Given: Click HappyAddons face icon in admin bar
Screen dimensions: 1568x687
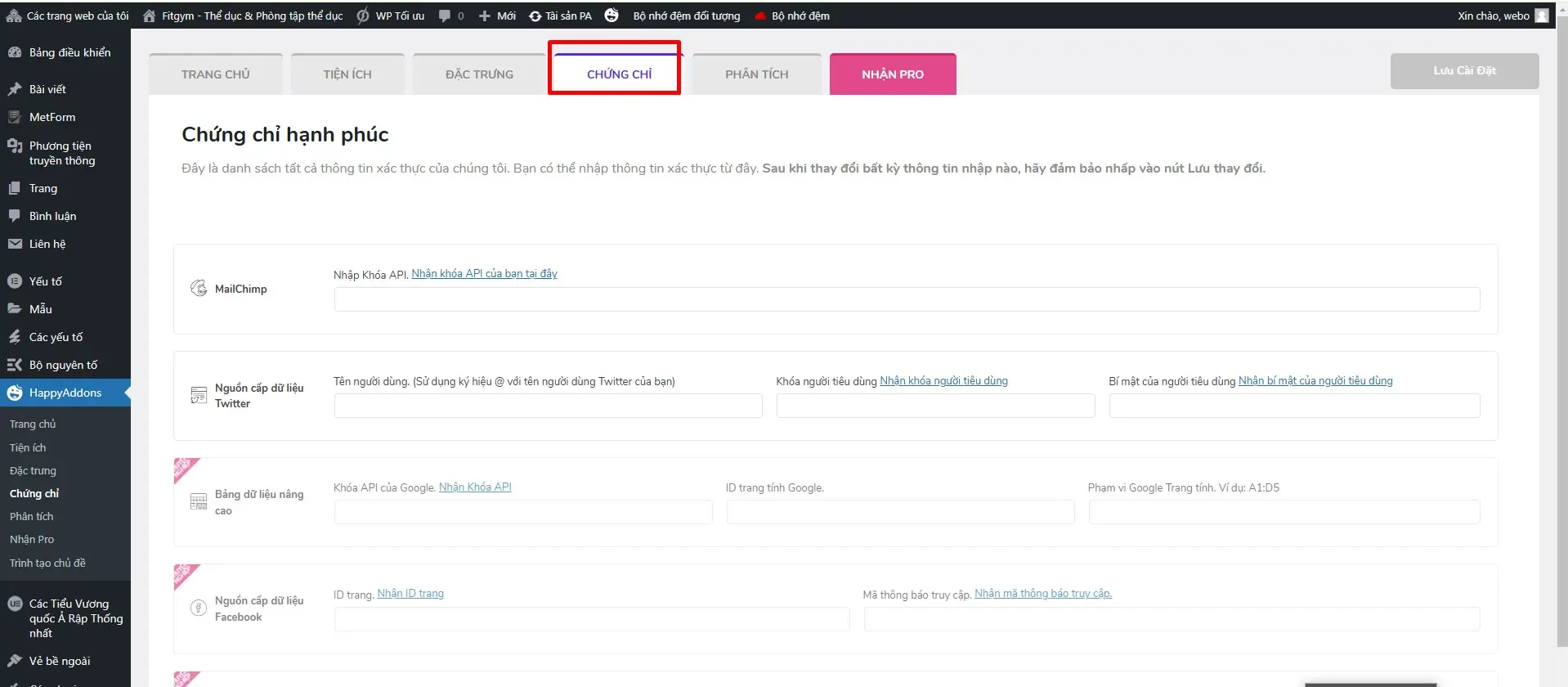Looking at the screenshot, I should tap(612, 16).
